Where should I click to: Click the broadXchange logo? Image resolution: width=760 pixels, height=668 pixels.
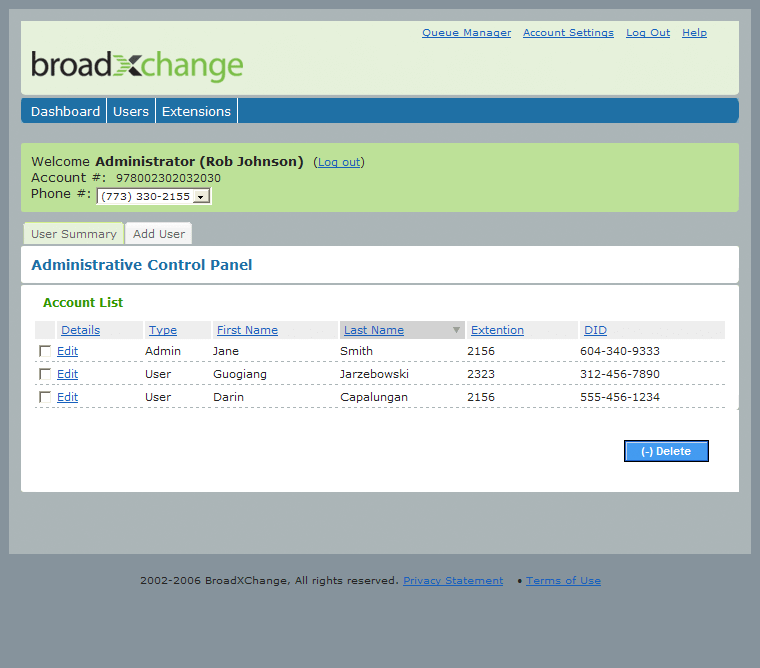[x=137, y=65]
